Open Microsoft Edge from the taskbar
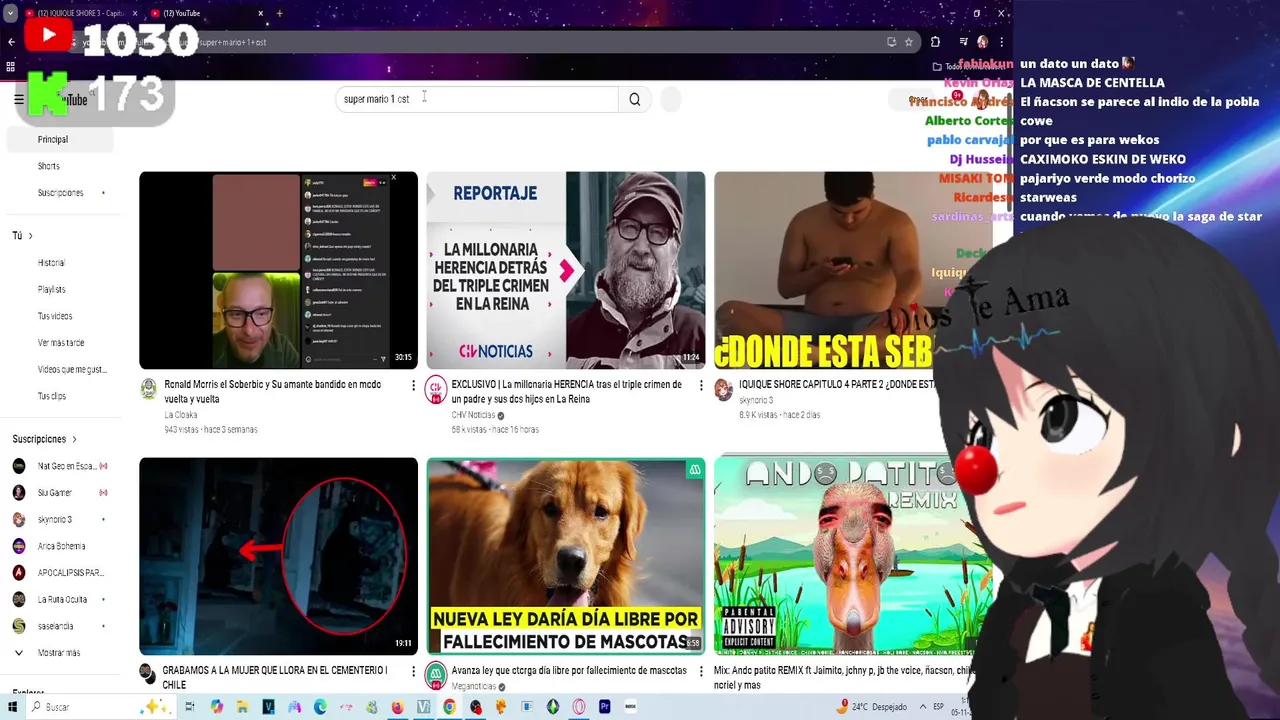The image size is (1280, 720). coord(320,707)
